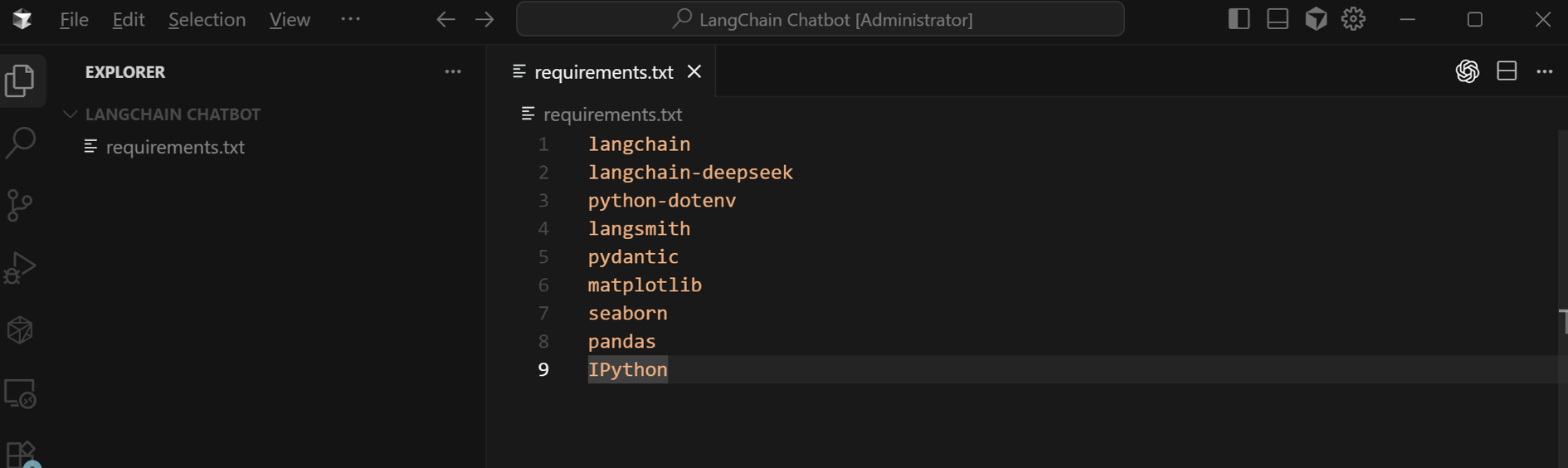Close the requirements.txt tab
Screen dimensions: 1568x468
click(x=694, y=72)
